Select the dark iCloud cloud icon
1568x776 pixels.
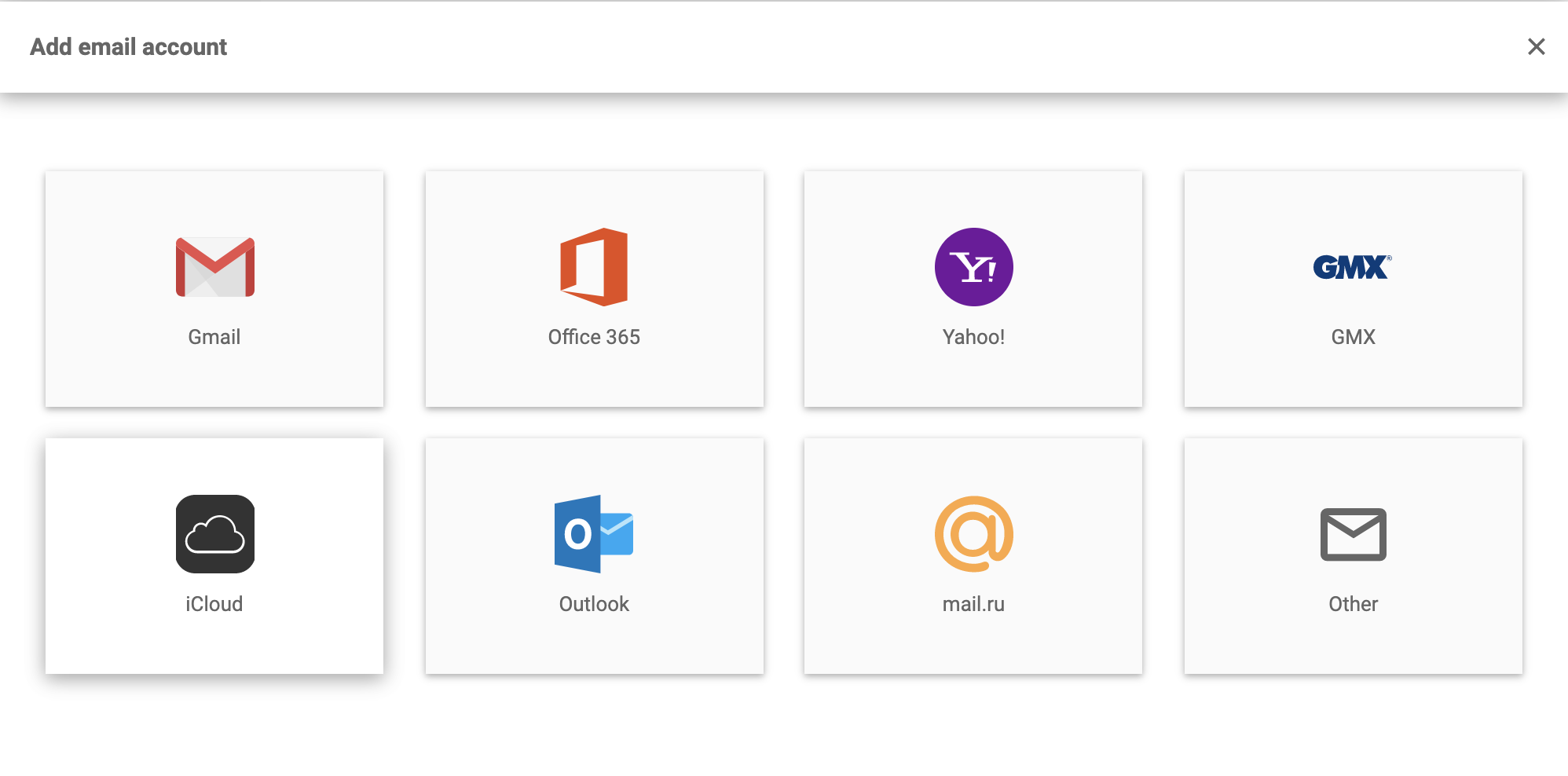point(214,534)
